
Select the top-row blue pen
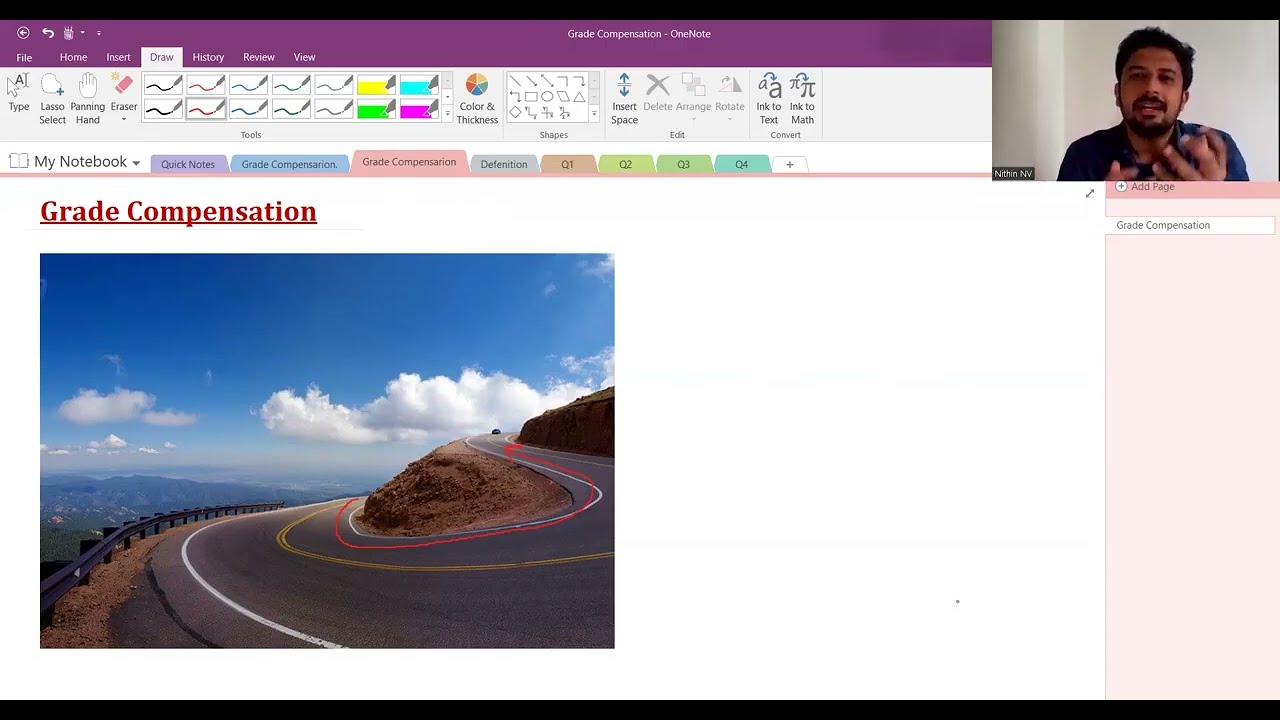coord(249,85)
